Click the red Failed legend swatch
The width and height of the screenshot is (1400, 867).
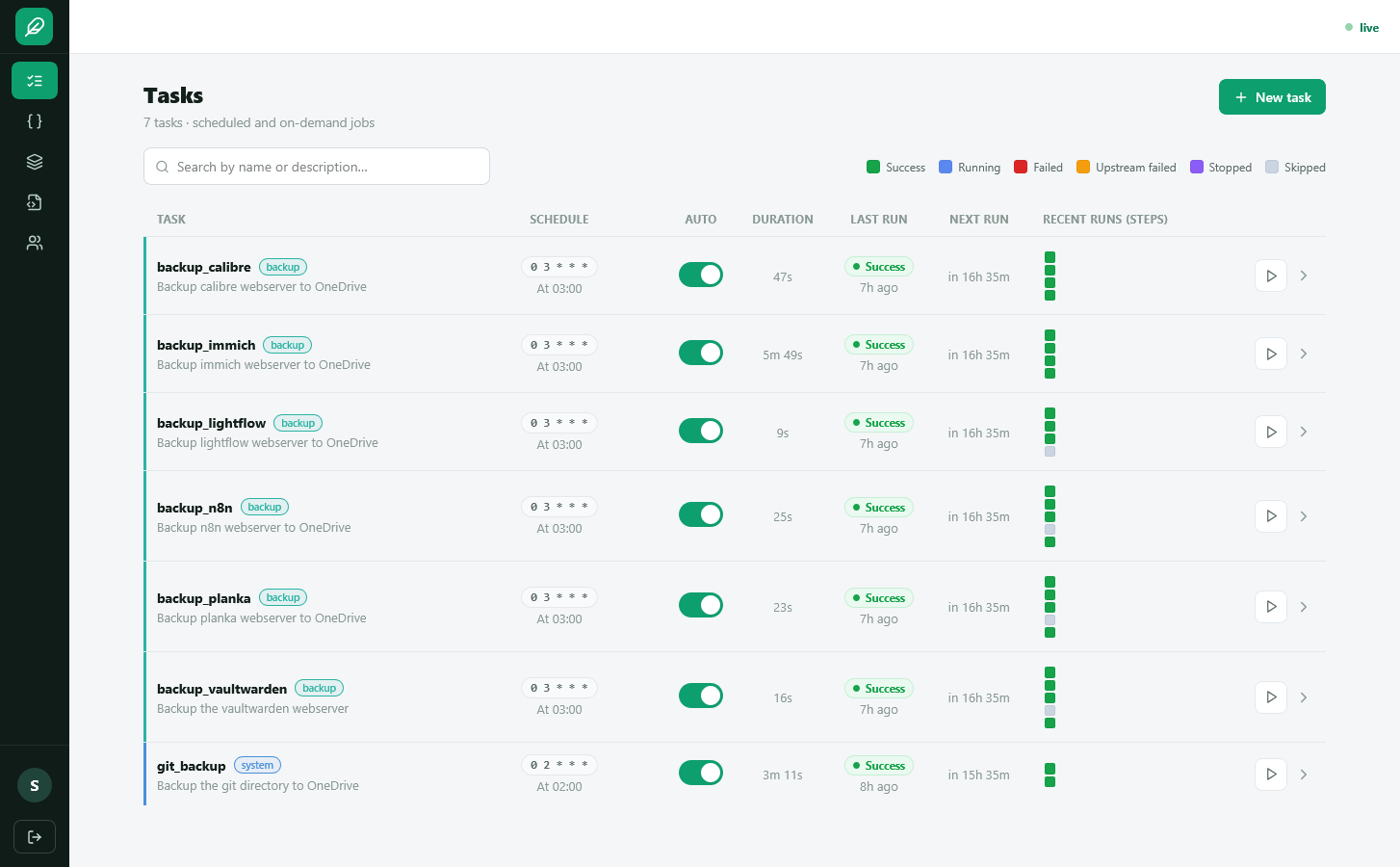pos(1021,167)
